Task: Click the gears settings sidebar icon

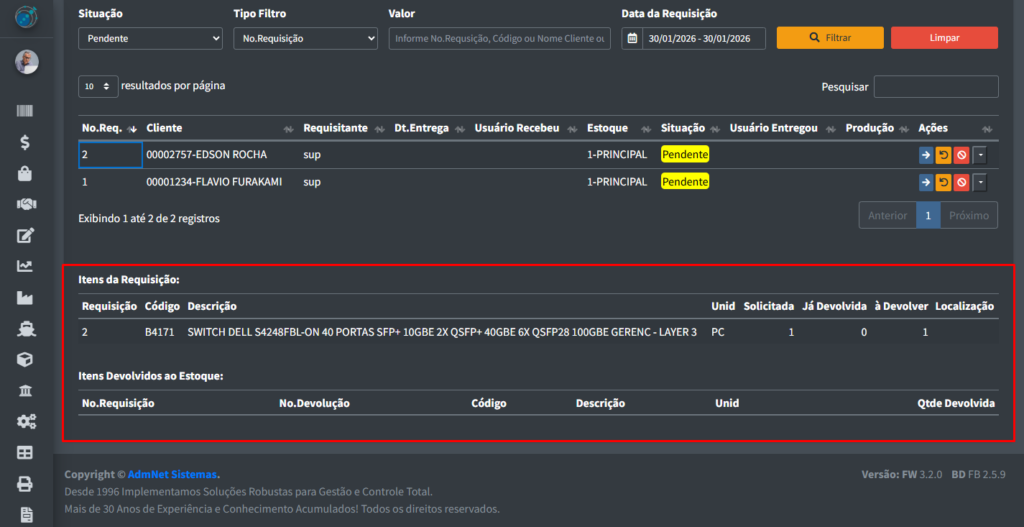Action: click(26, 421)
